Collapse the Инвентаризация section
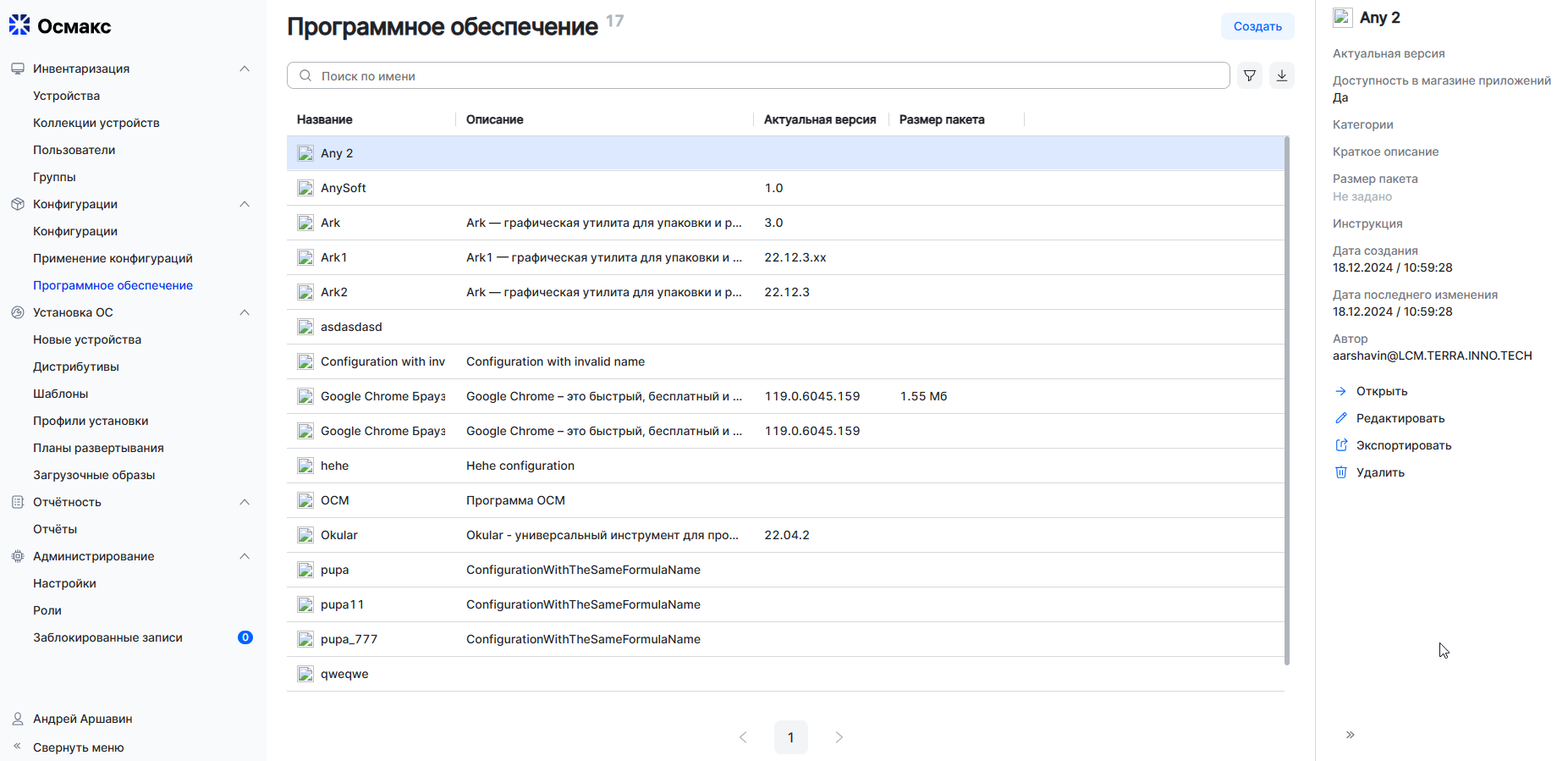This screenshot has width=1568, height=761. (x=245, y=69)
